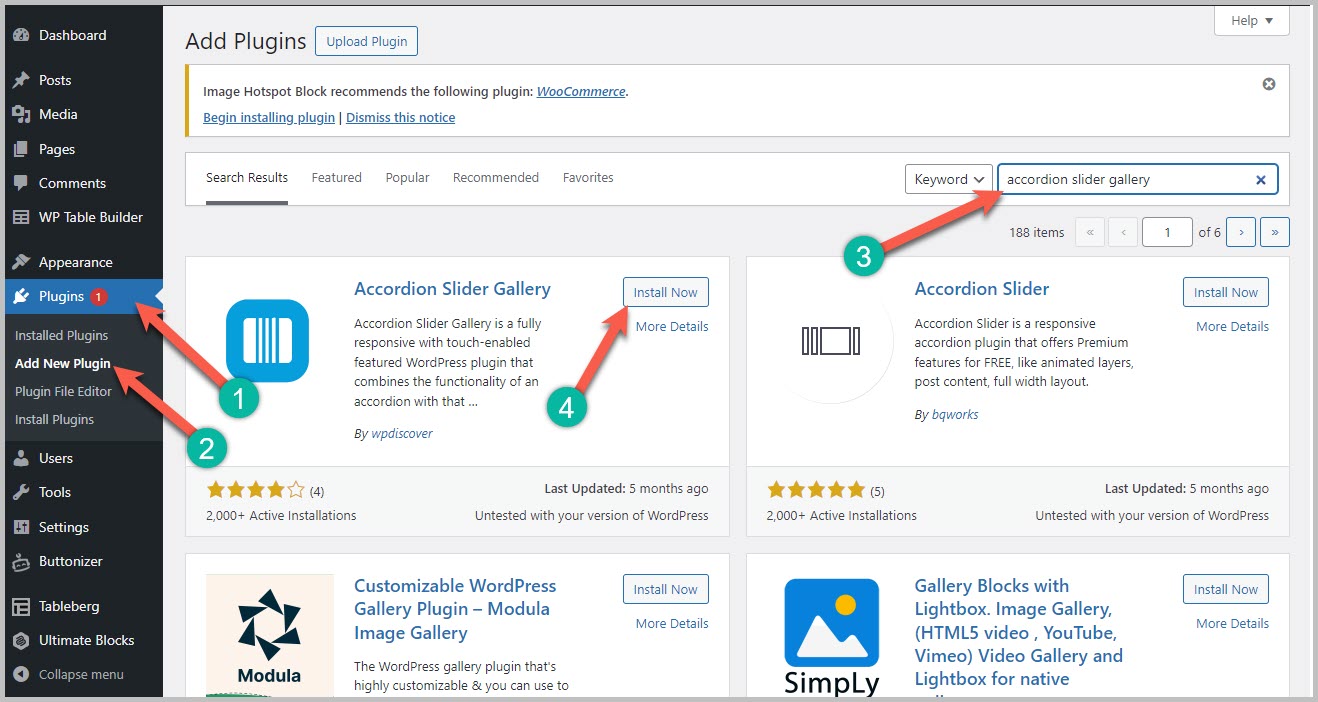The width and height of the screenshot is (1318, 702).
Task: Click the Buttonizer icon
Action: point(21,561)
